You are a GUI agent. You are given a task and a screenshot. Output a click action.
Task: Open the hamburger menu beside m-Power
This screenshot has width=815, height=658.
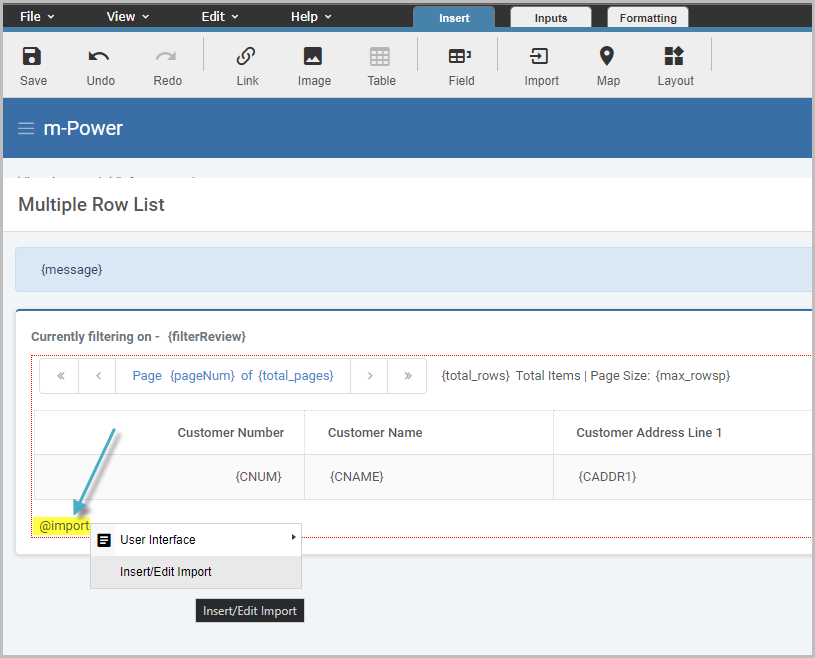25,128
